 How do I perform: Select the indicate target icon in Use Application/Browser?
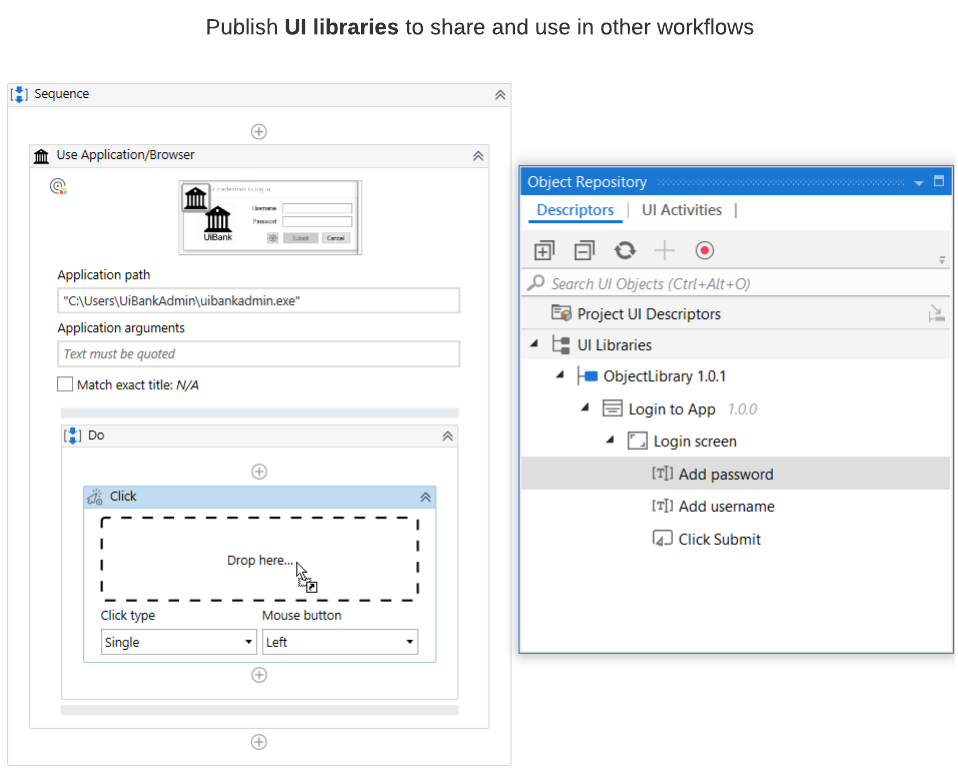pos(57,186)
